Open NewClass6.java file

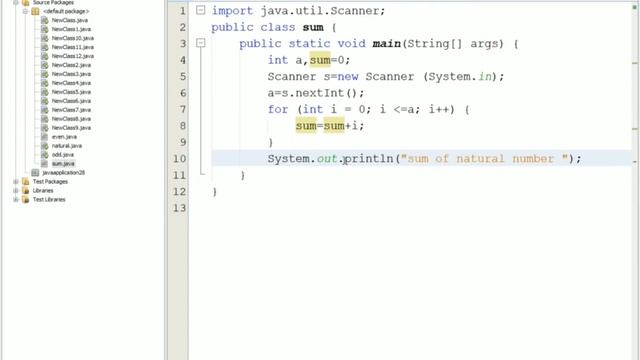point(71,101)
